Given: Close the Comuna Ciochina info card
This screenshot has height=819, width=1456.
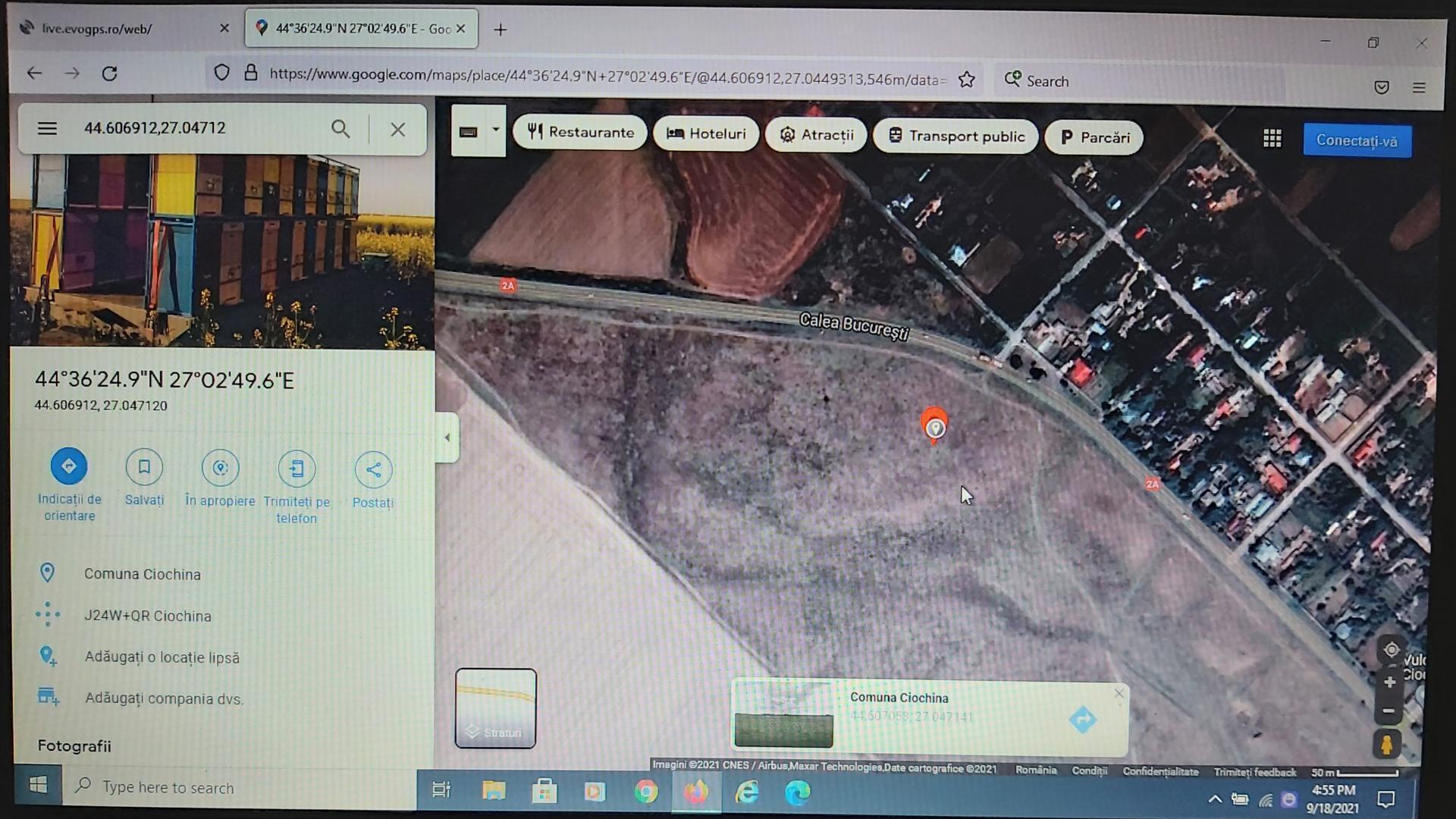Looking at the screenshot, I should click(x=1119, y=693).
